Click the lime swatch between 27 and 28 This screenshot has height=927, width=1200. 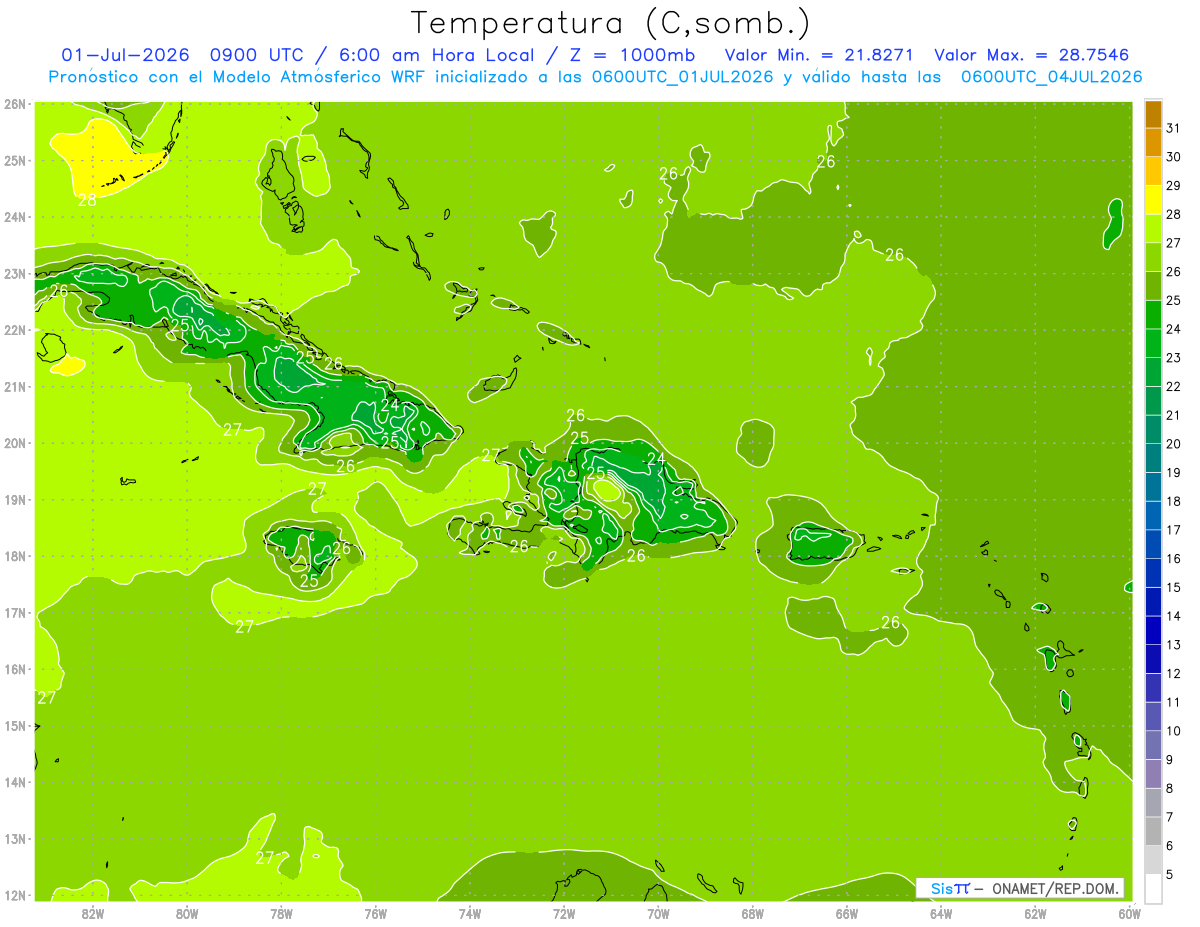[1153, 229]
